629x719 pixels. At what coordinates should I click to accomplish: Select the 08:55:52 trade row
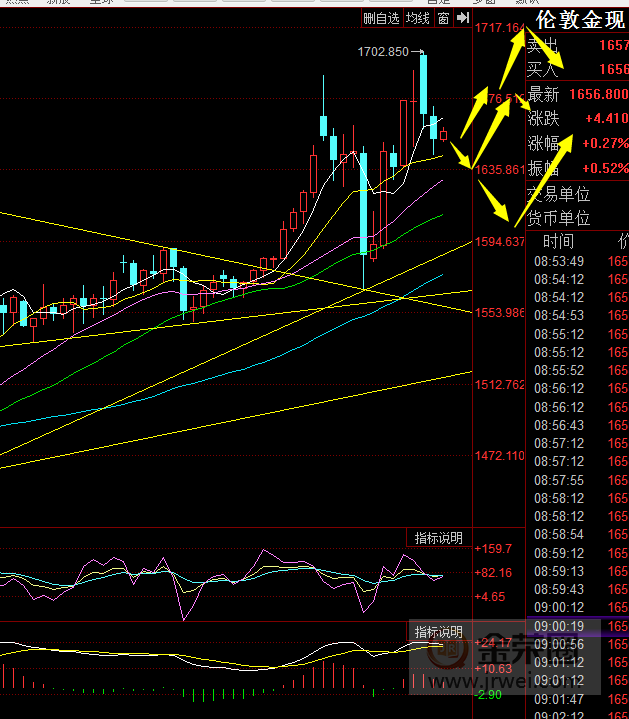pos(578,370)
